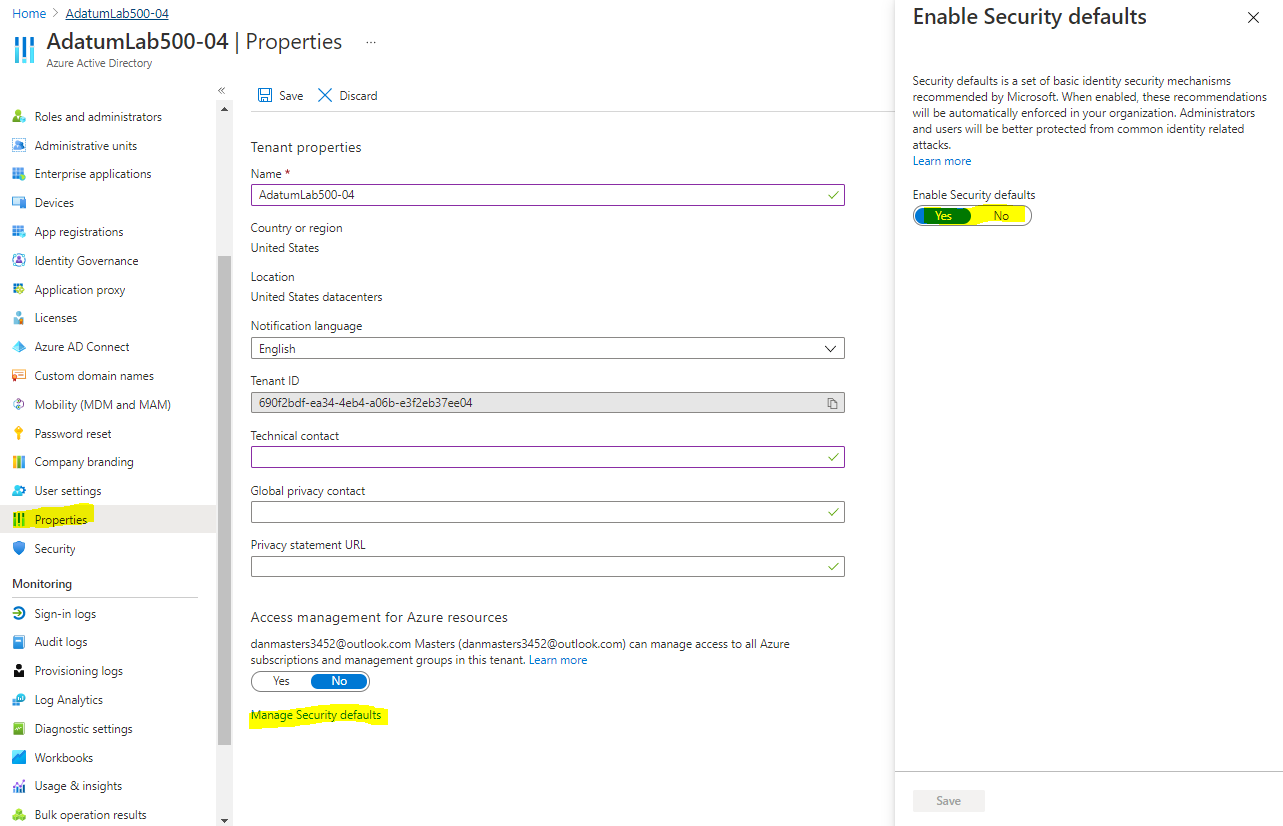Click the Manage Security defaults link
Image resolution: width=1283 pixels, height=826 pixels.
(317, 715)
